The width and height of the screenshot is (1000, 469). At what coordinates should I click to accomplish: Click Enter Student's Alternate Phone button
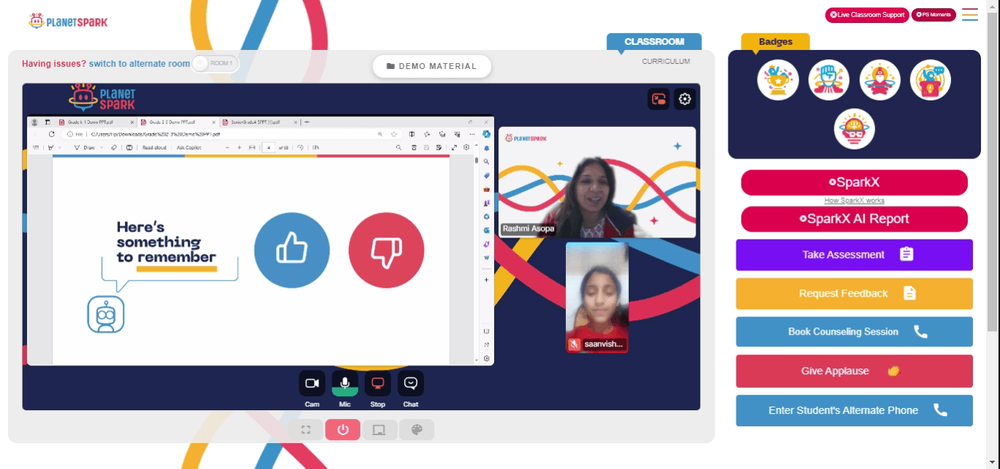coord(854,410)
